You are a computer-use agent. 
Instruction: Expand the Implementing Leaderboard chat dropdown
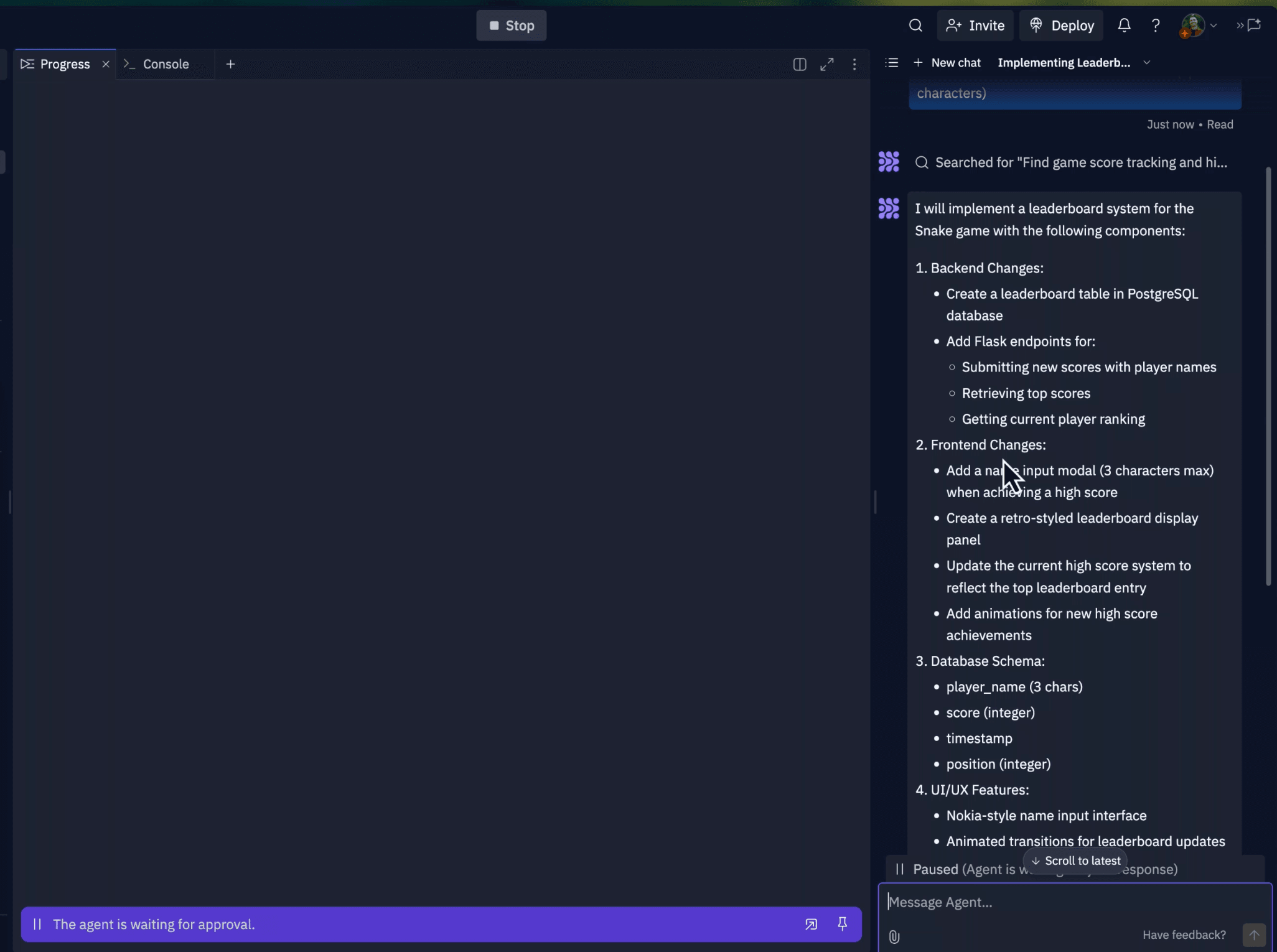(x=1146, y=62)
